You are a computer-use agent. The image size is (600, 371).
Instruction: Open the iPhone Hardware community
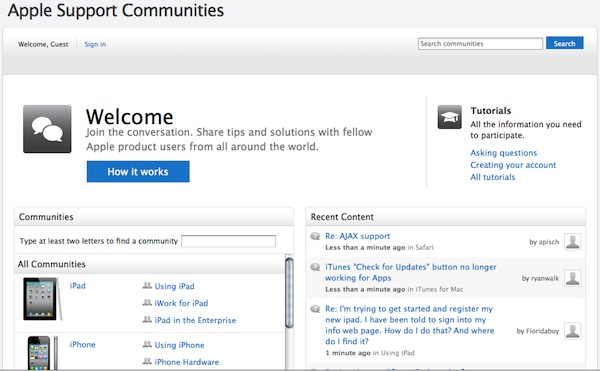pyautogui.click(x=187, y=362)
